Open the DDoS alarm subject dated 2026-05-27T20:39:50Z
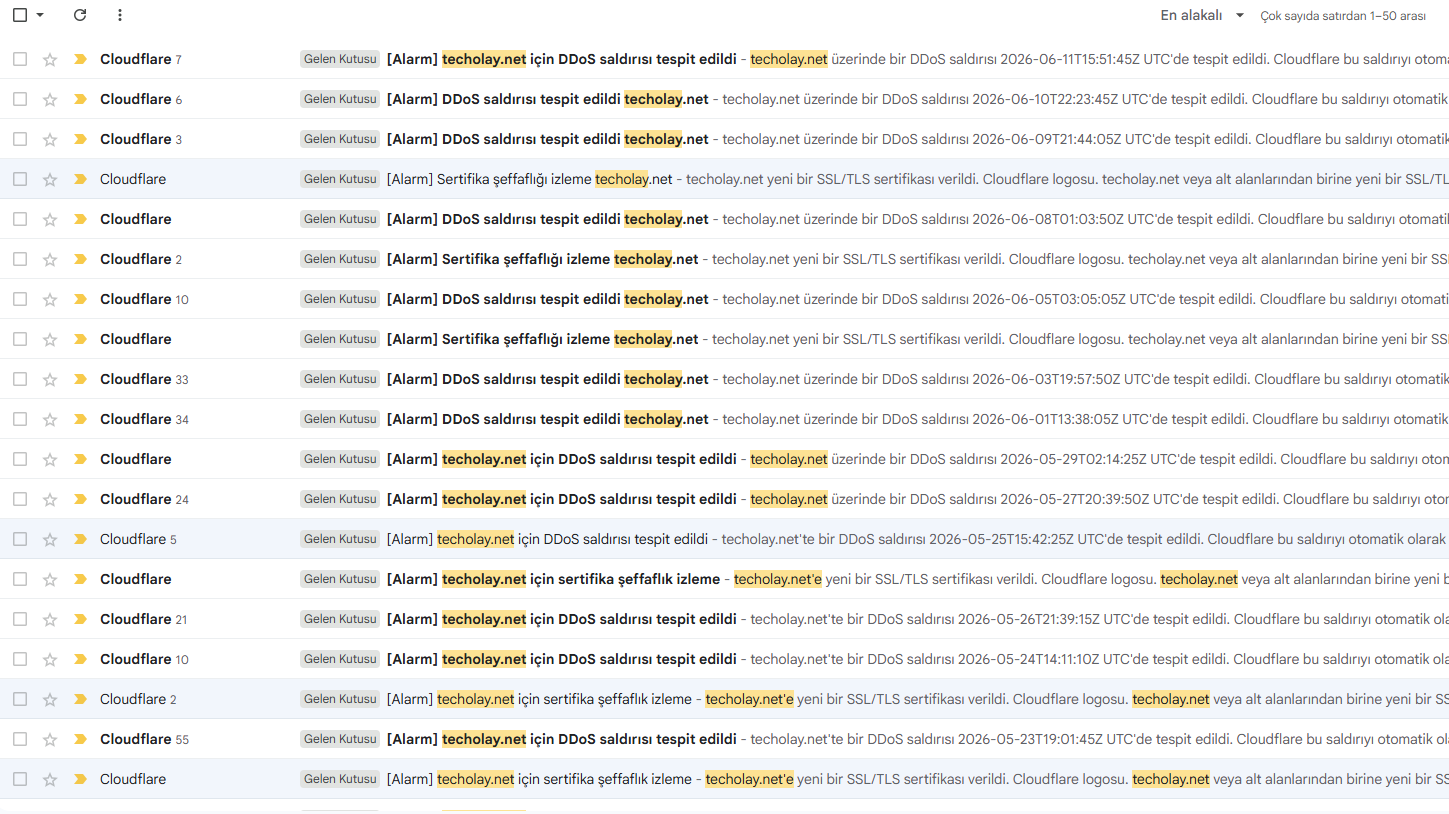The height and width of the screenshot is (814, 1449). pos(562,499)
